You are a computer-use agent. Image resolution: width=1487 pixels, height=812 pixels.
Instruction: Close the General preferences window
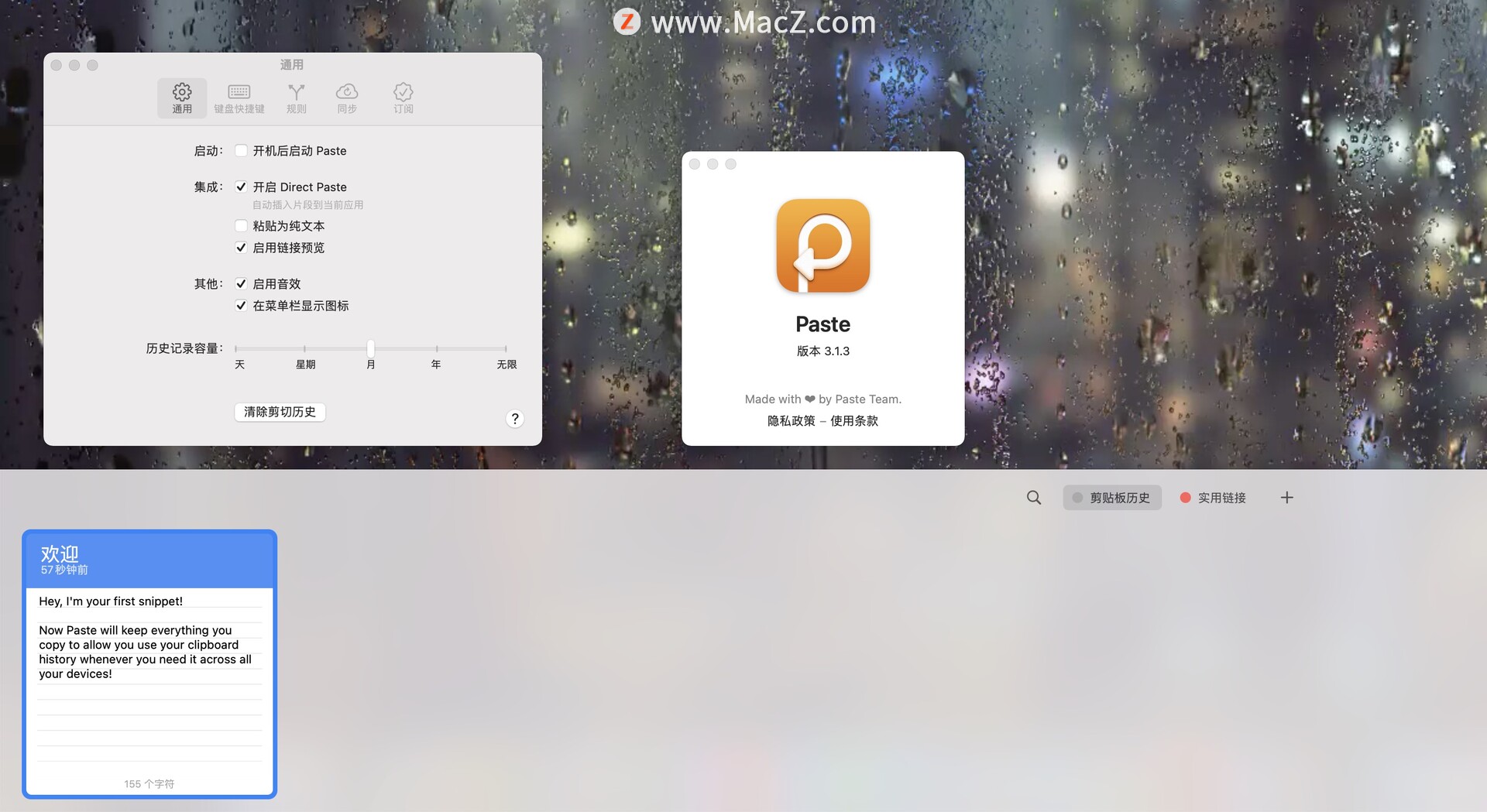[x=57, y=65]
